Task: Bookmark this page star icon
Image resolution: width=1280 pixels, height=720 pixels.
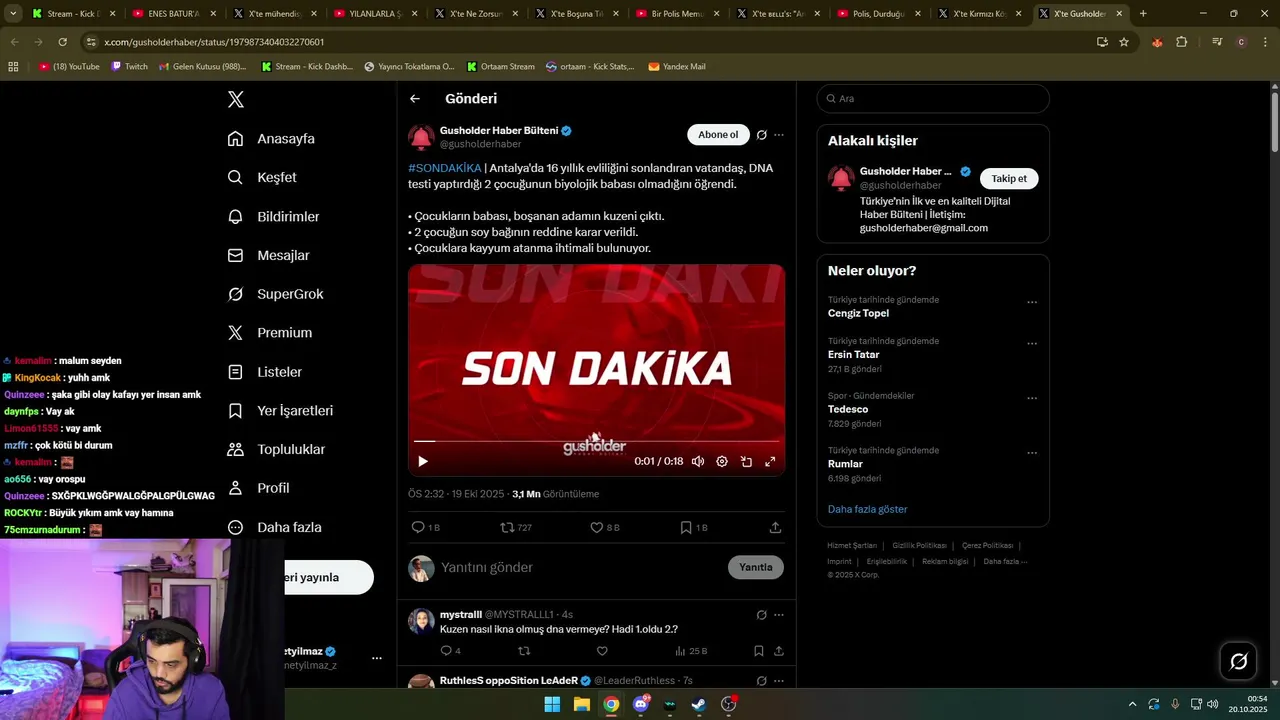Action: 1124,42
